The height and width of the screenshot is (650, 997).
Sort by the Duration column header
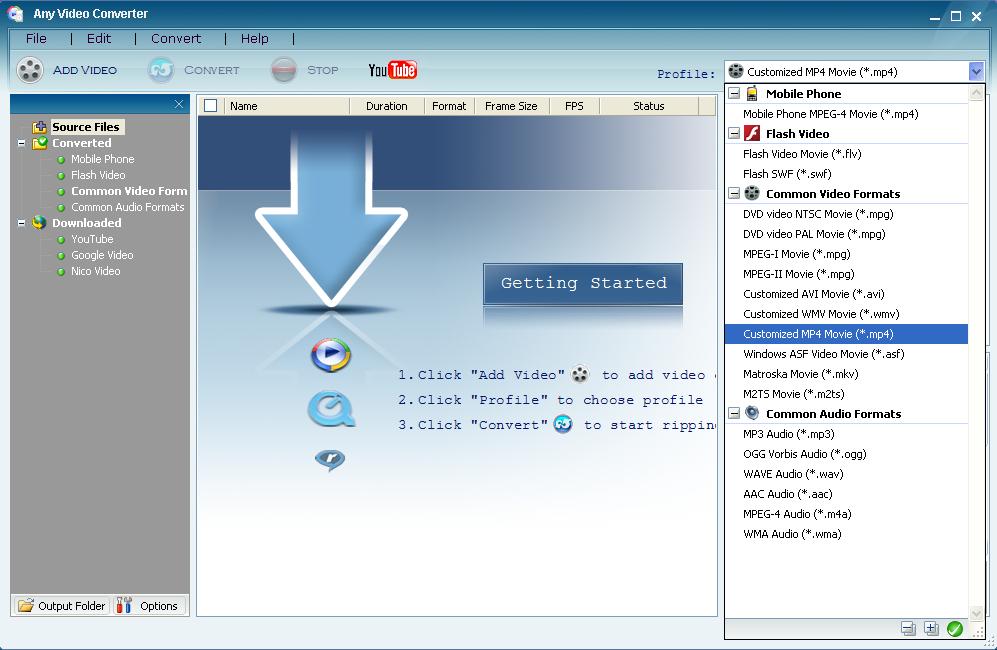pyautogui.click(x=387, y=106)
